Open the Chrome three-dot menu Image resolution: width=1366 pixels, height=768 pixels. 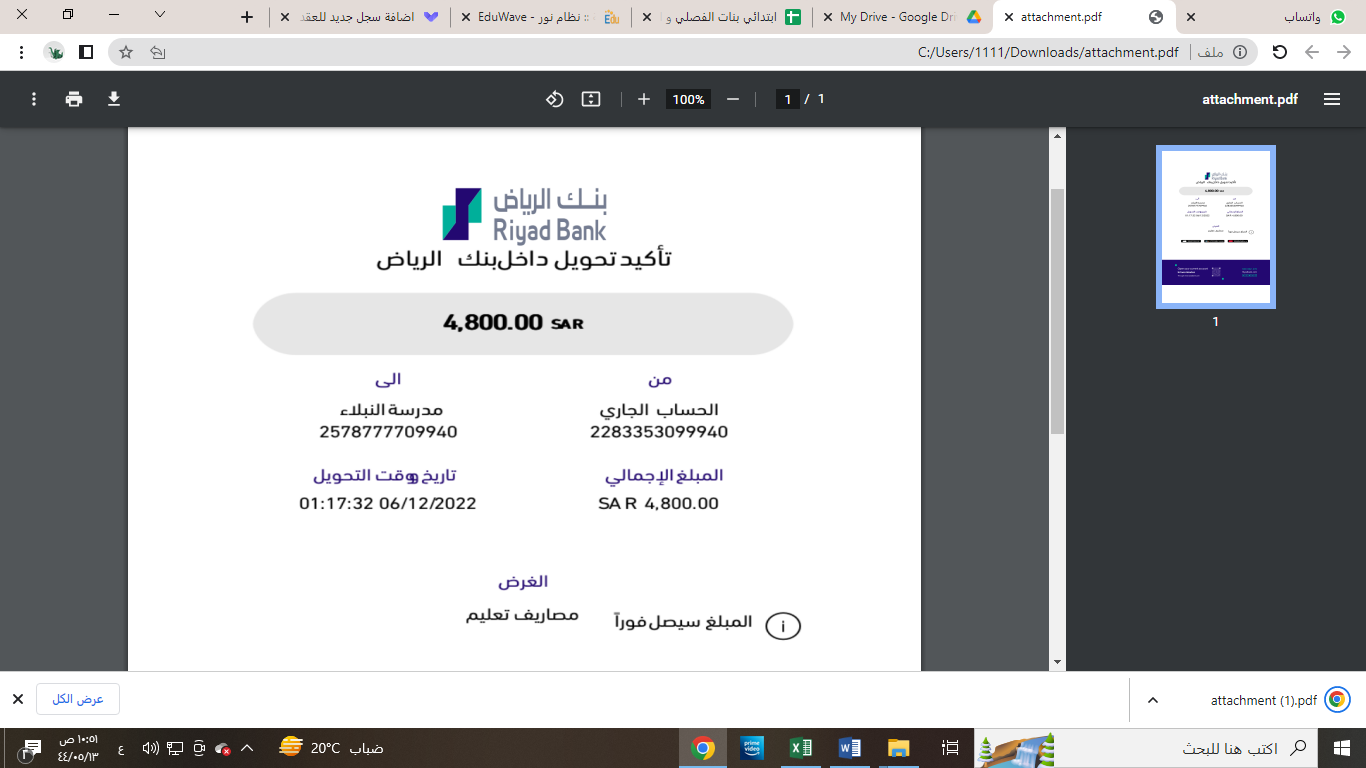(21, 52)
